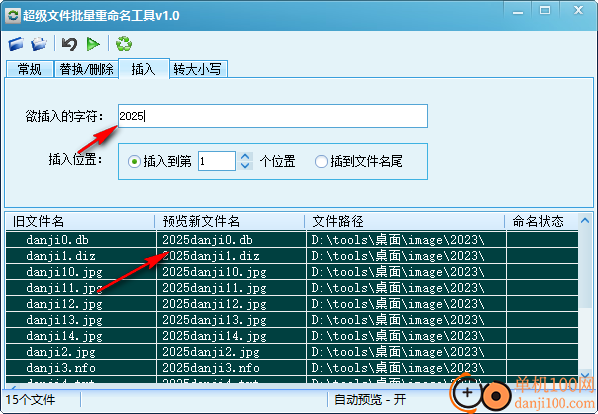Image resolution: width=598 pixels, height=414 pixels.
Task: Click the app icon in title bar
Action: [x=13, y=16]
